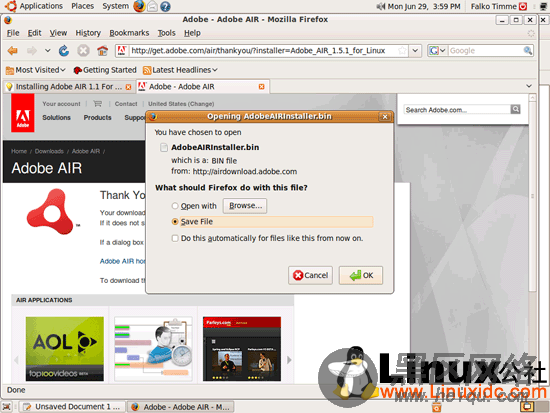
Task: Click the Stop loading icon
Action: 83,51
